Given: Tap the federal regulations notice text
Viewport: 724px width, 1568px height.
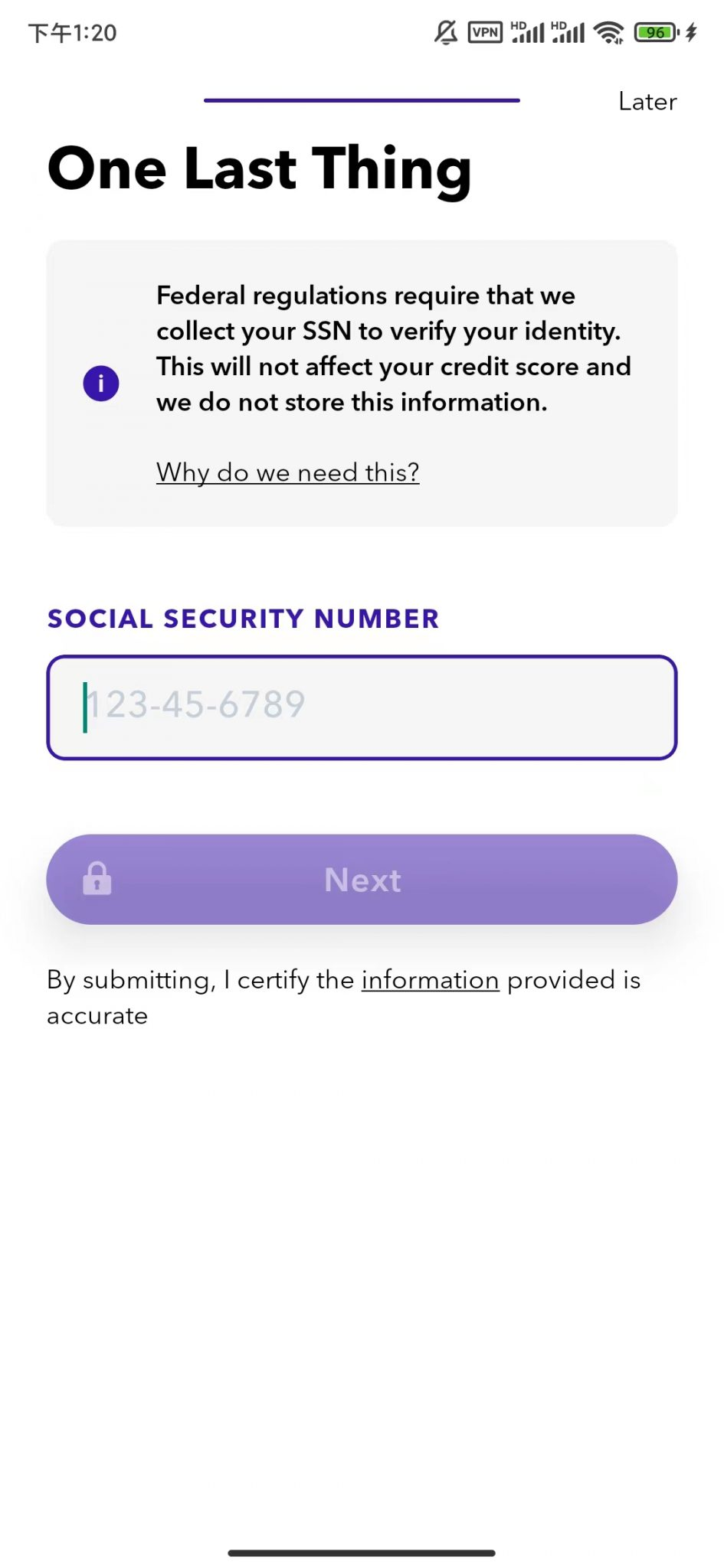Looking at the screenshot, I should pos(393,349).
